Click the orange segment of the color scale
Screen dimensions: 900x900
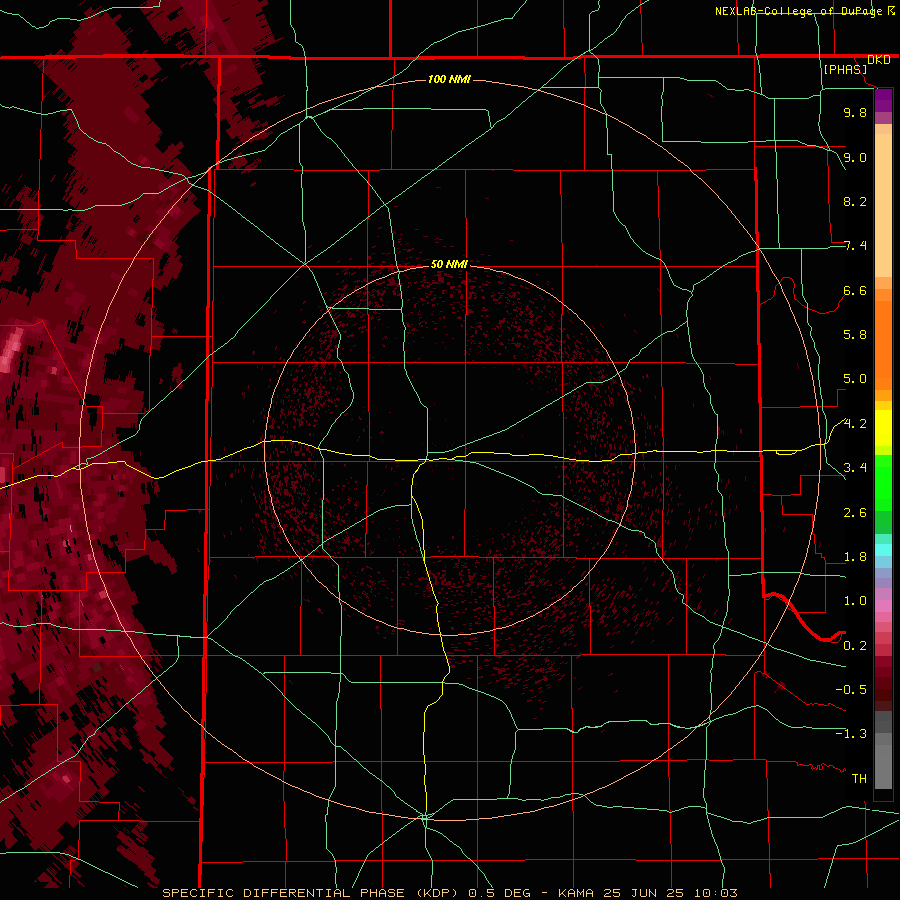[883, 344]
